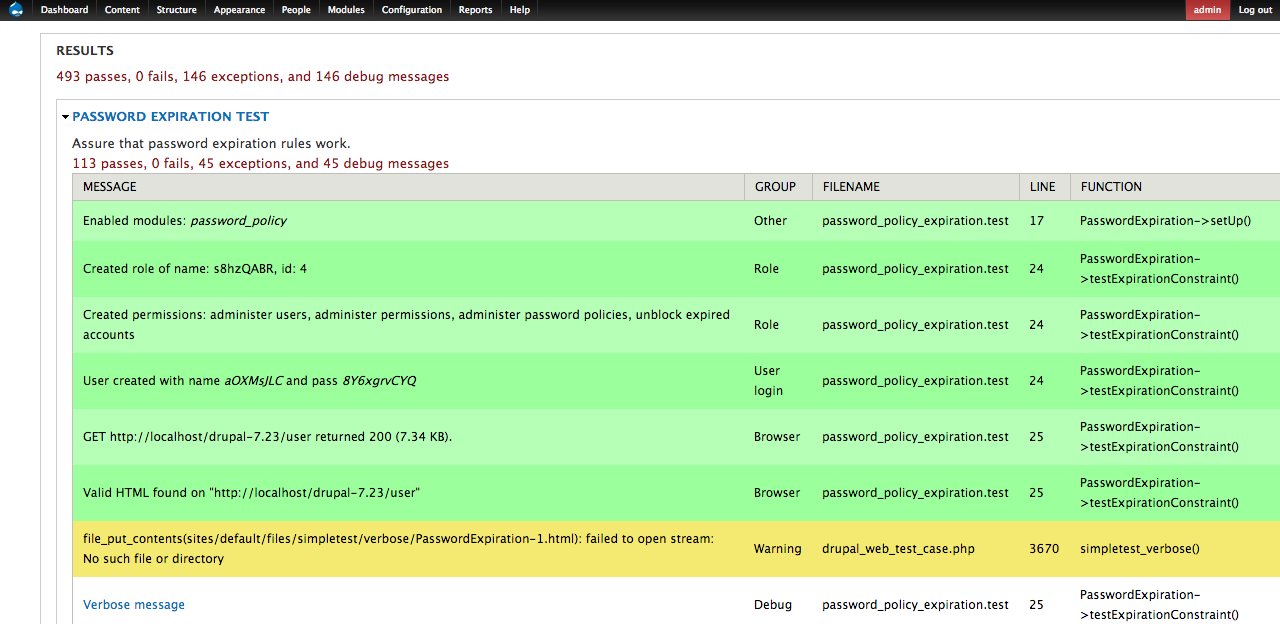
Task: Open the Verbose message link
Action: (134, 605)
